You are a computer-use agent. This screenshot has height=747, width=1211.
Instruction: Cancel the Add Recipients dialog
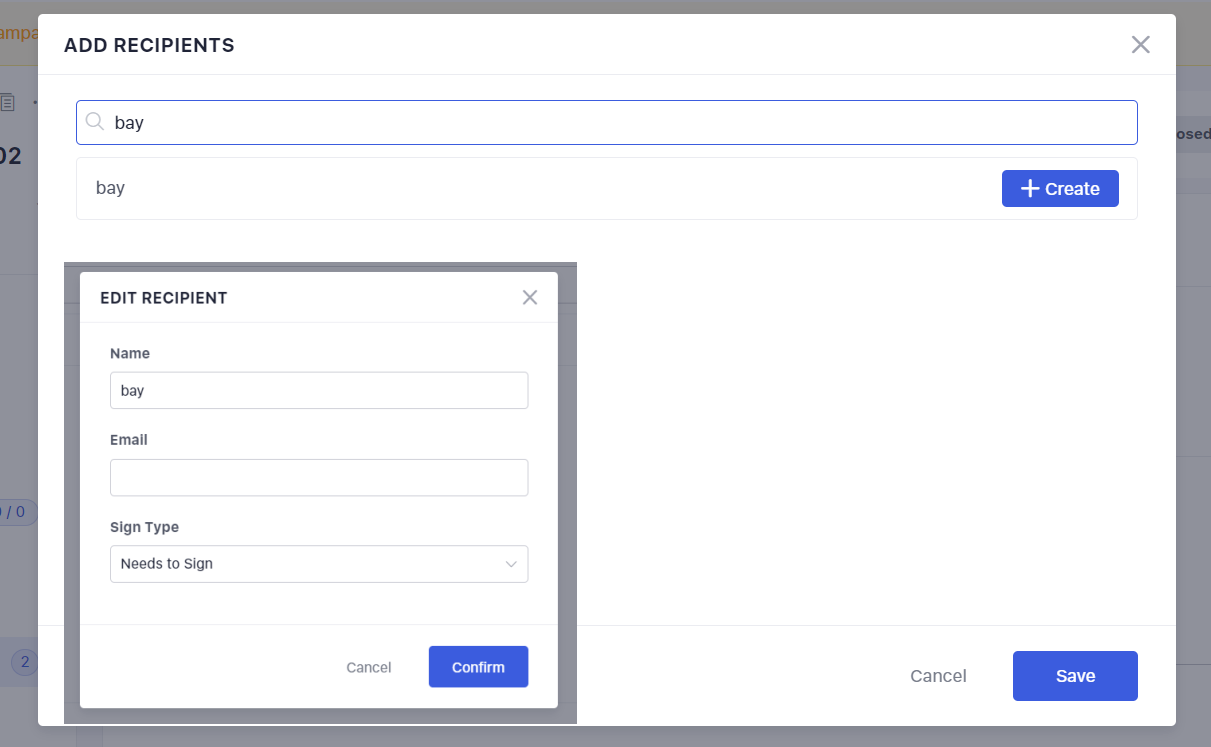(x=938, y=675)
